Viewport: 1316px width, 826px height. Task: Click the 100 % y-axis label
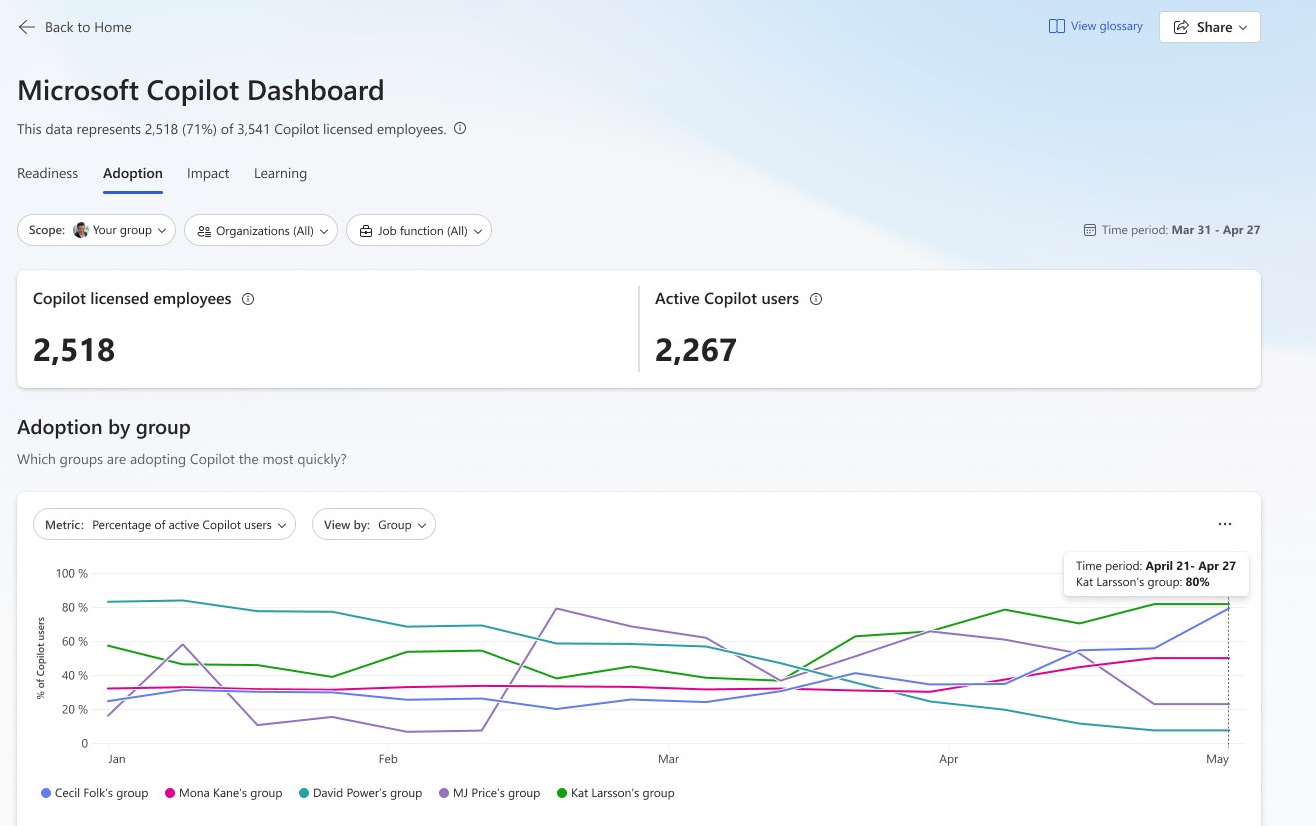(72, 574)
